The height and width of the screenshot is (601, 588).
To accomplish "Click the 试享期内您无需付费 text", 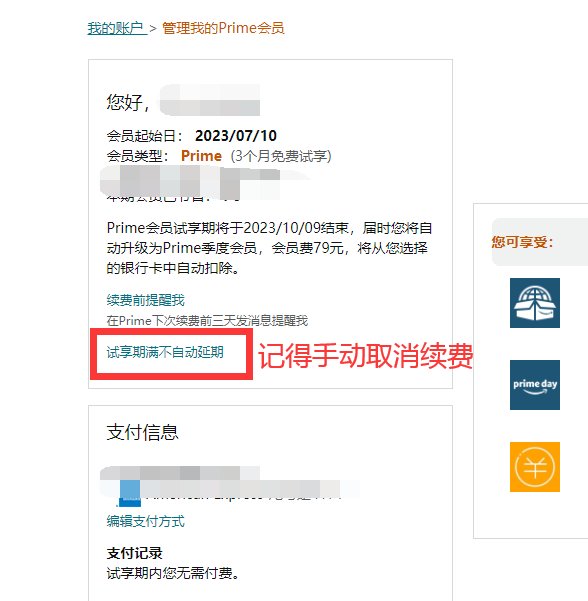I will coord(173,573).
